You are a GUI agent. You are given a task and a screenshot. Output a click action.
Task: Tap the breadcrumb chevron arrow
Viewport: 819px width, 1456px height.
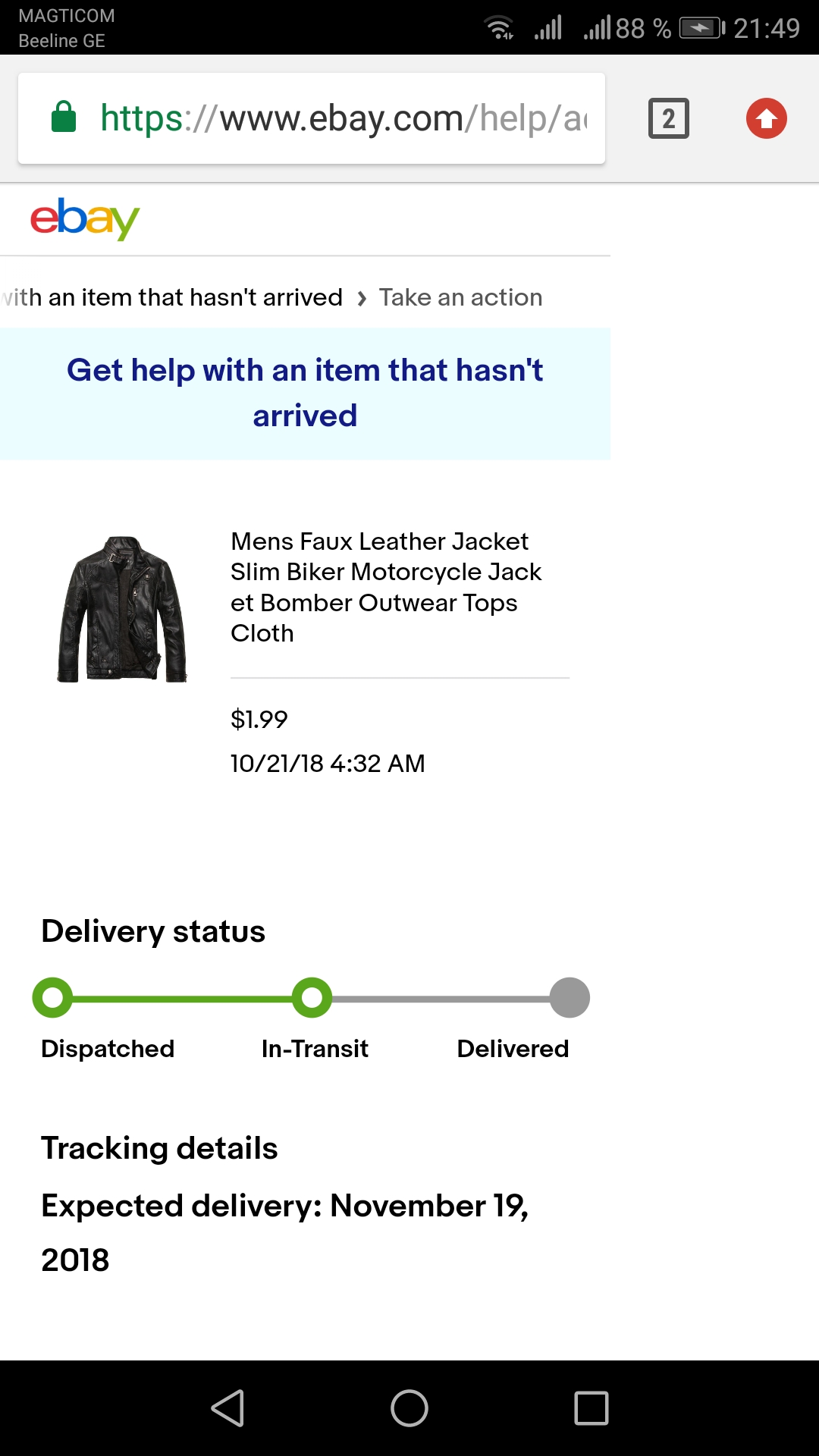362,298
